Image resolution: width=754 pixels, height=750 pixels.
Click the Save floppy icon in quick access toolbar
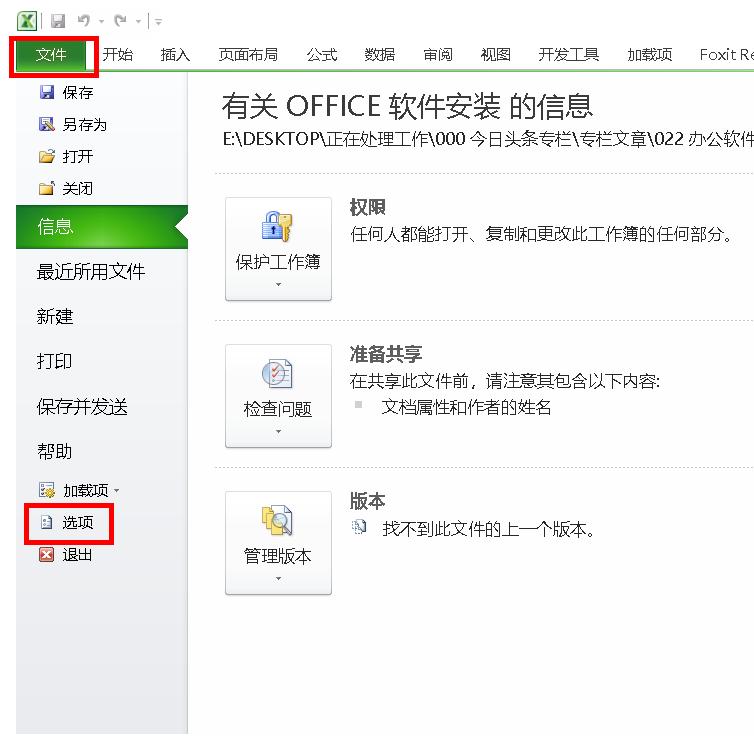point(58,21)
